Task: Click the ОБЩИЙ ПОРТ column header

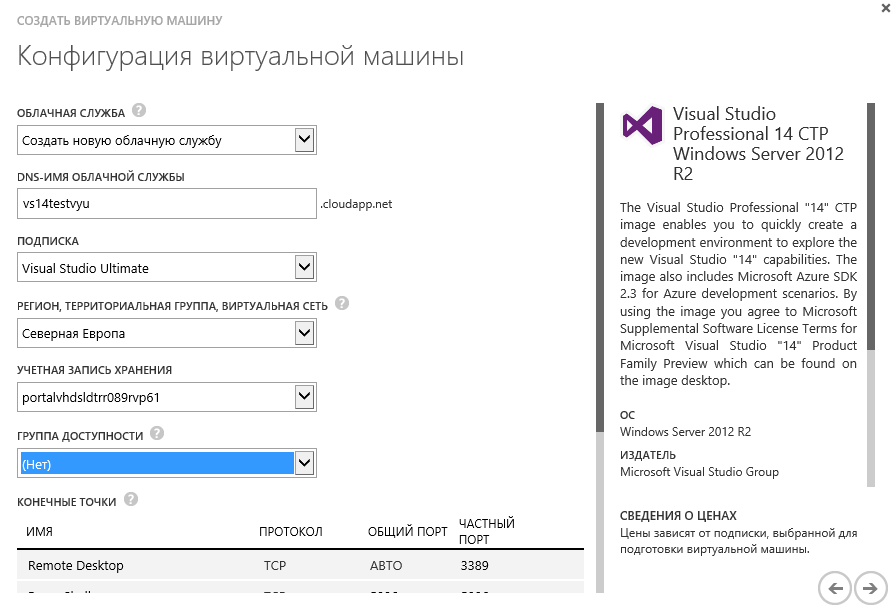Action: pyautogui.click(x=408, y=532)
